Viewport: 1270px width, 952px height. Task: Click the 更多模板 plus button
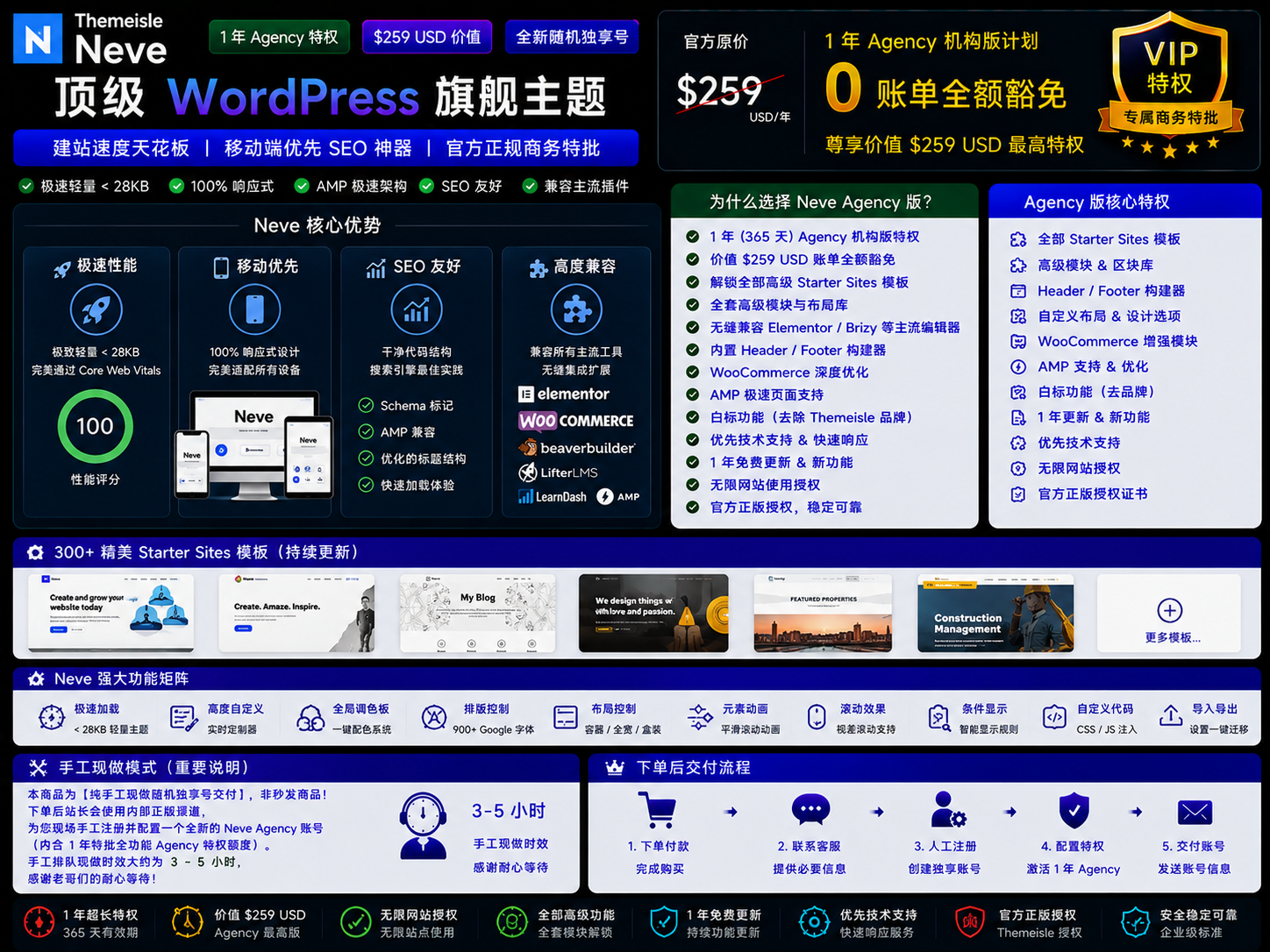pos(1170,610)
